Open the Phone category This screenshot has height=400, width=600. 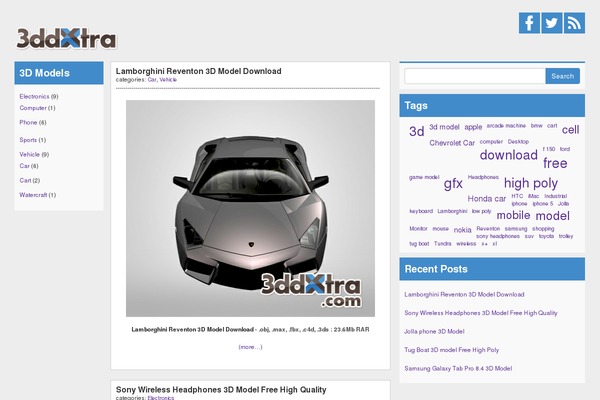[28, 122]
